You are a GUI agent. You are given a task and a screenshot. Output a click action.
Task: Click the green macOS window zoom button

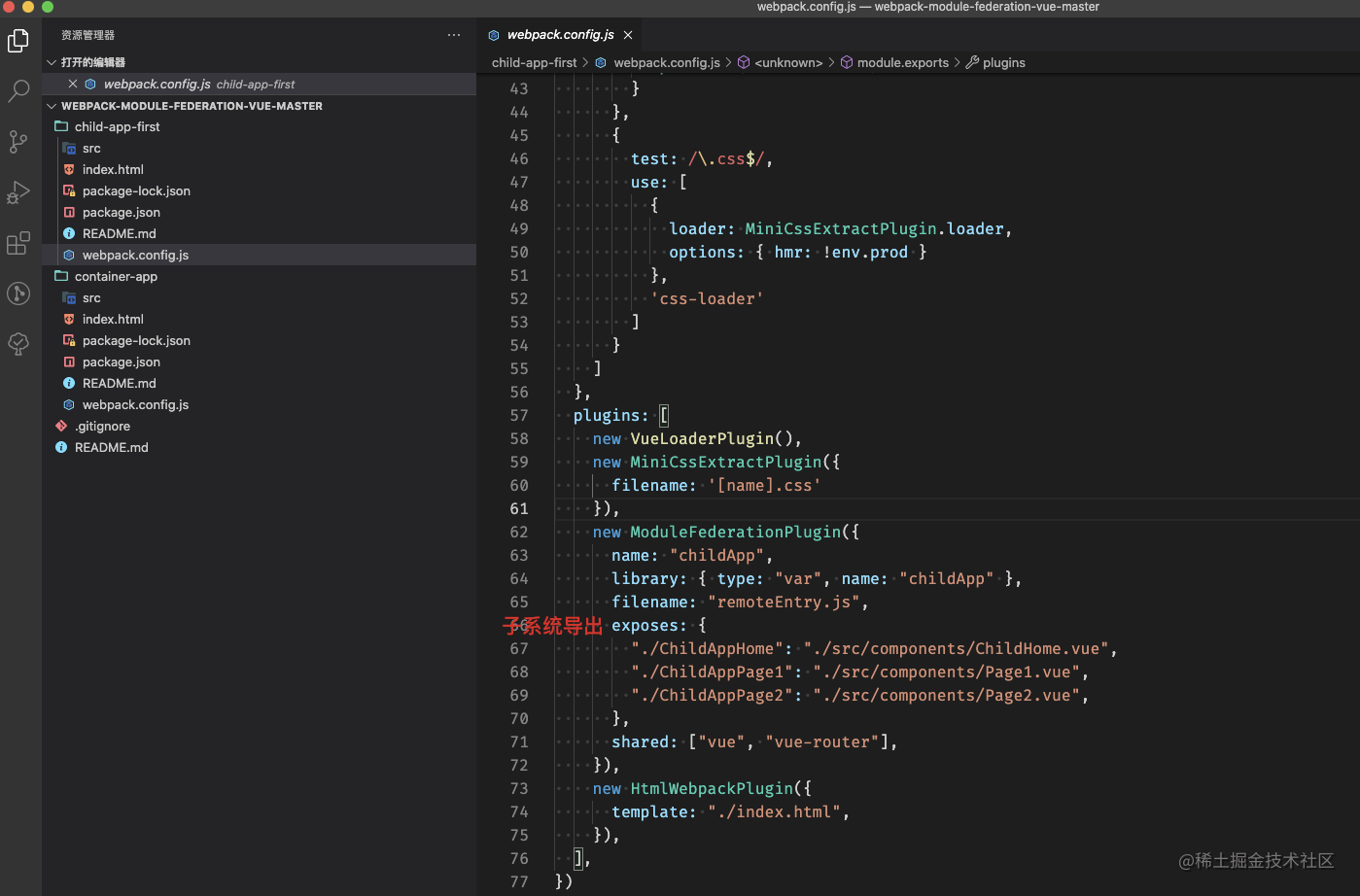click(47, 7)
